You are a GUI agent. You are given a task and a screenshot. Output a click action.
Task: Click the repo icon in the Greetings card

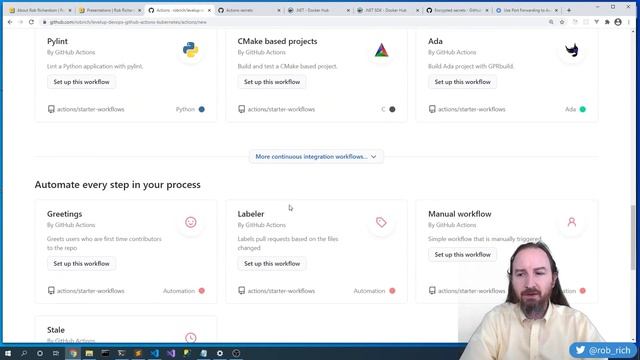(x=51, y=291)
